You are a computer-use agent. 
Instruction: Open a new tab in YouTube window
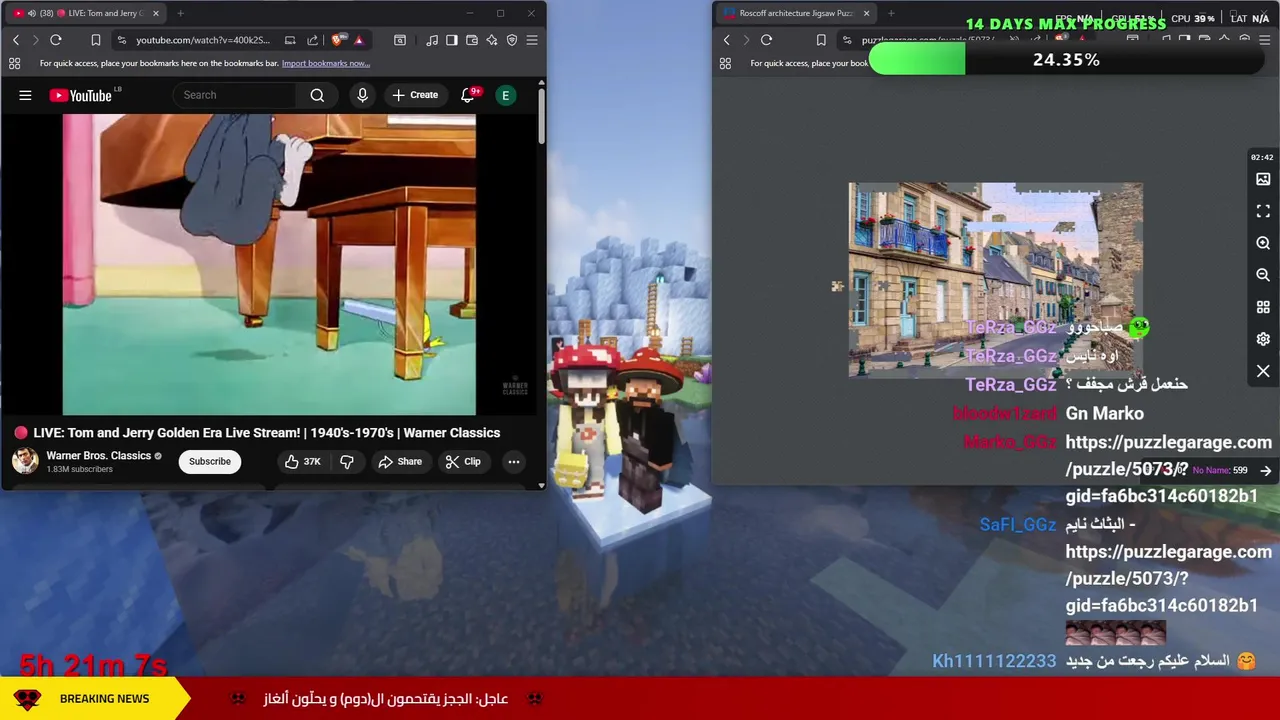click(x=181, y=13)
